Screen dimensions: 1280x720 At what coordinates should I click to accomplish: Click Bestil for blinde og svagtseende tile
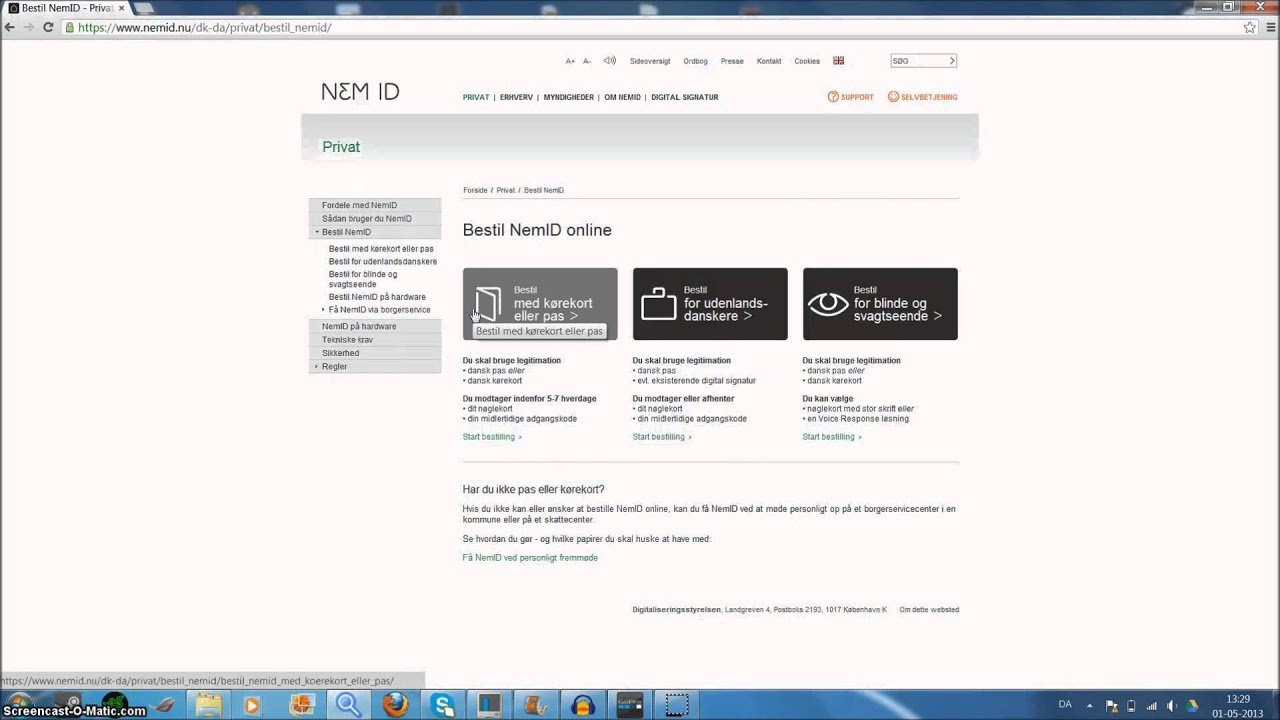click(880, 304)
